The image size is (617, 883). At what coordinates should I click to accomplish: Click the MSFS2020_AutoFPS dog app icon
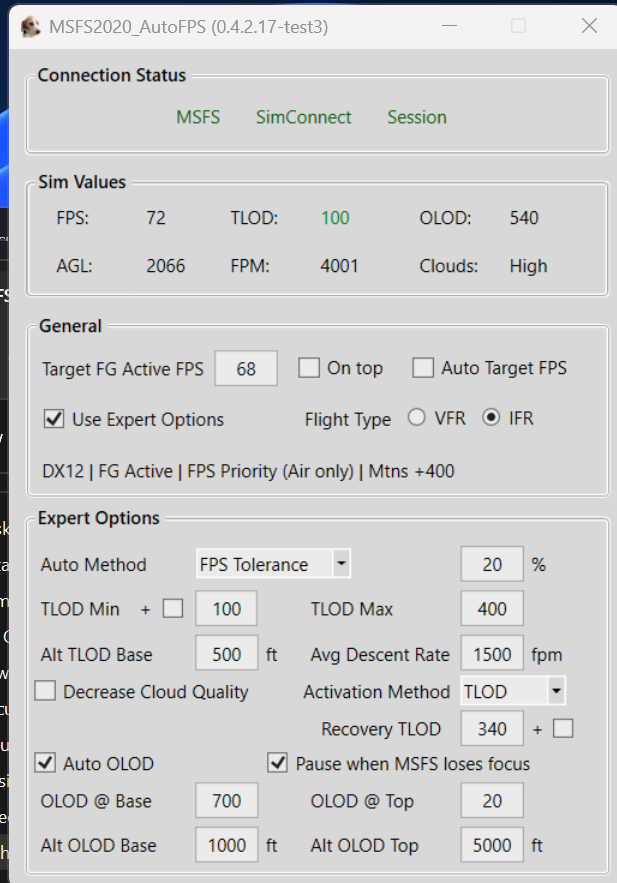30,26
